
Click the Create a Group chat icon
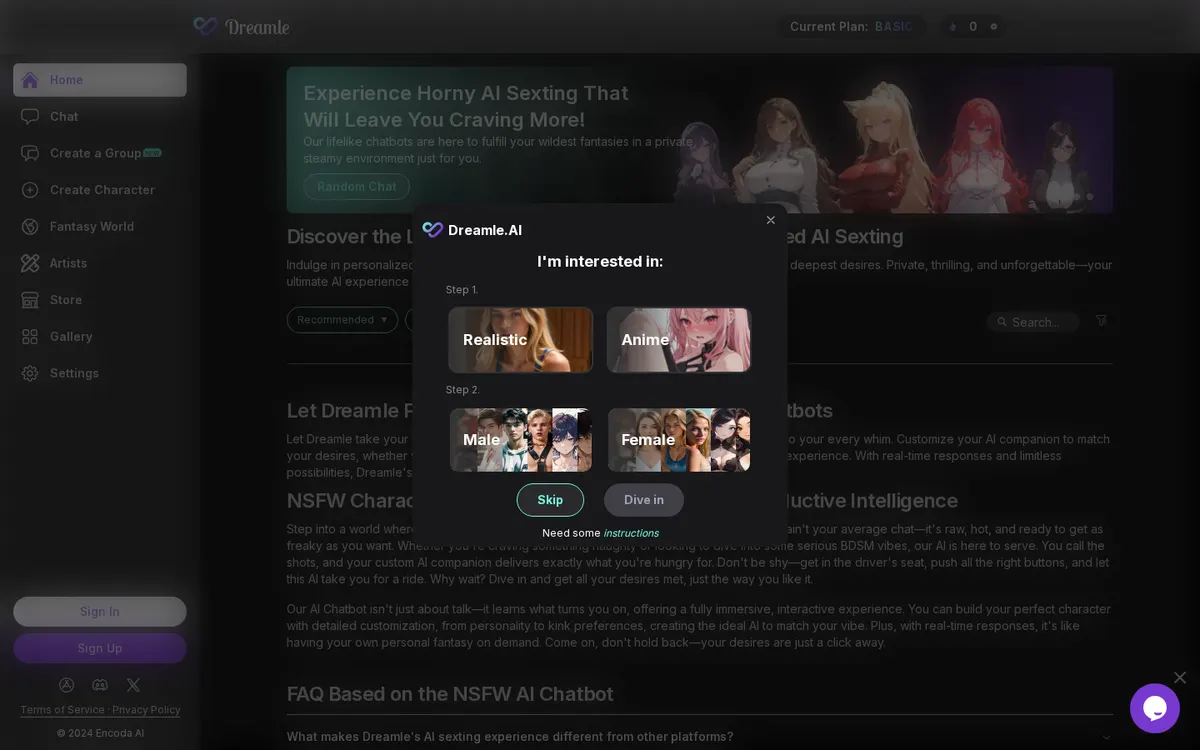30,153
